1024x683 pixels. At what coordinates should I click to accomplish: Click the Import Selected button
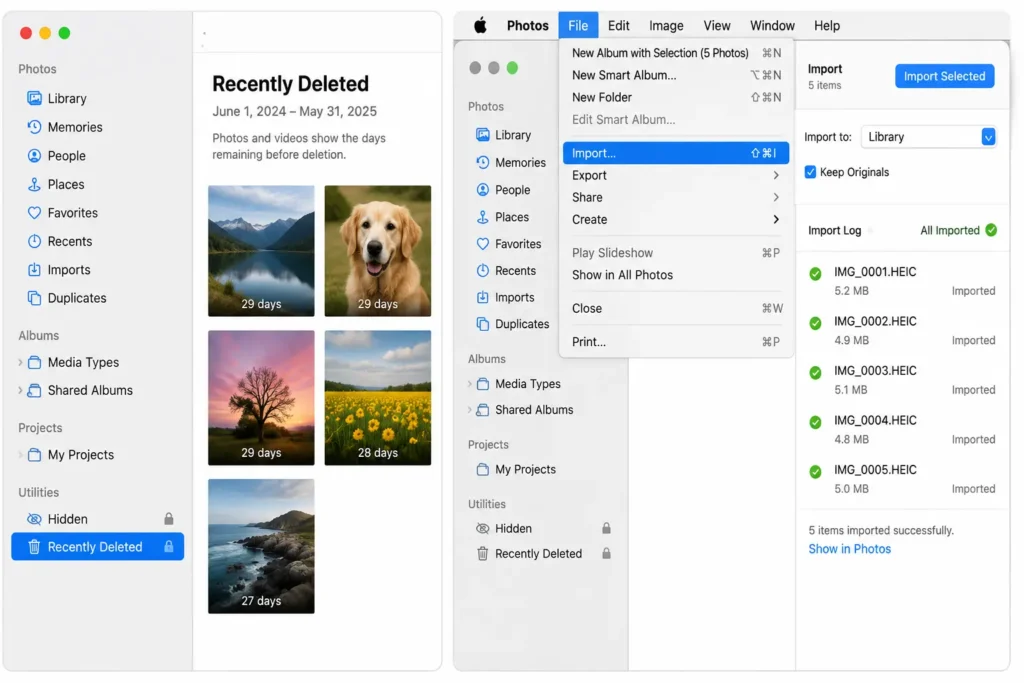click(944, 76)
